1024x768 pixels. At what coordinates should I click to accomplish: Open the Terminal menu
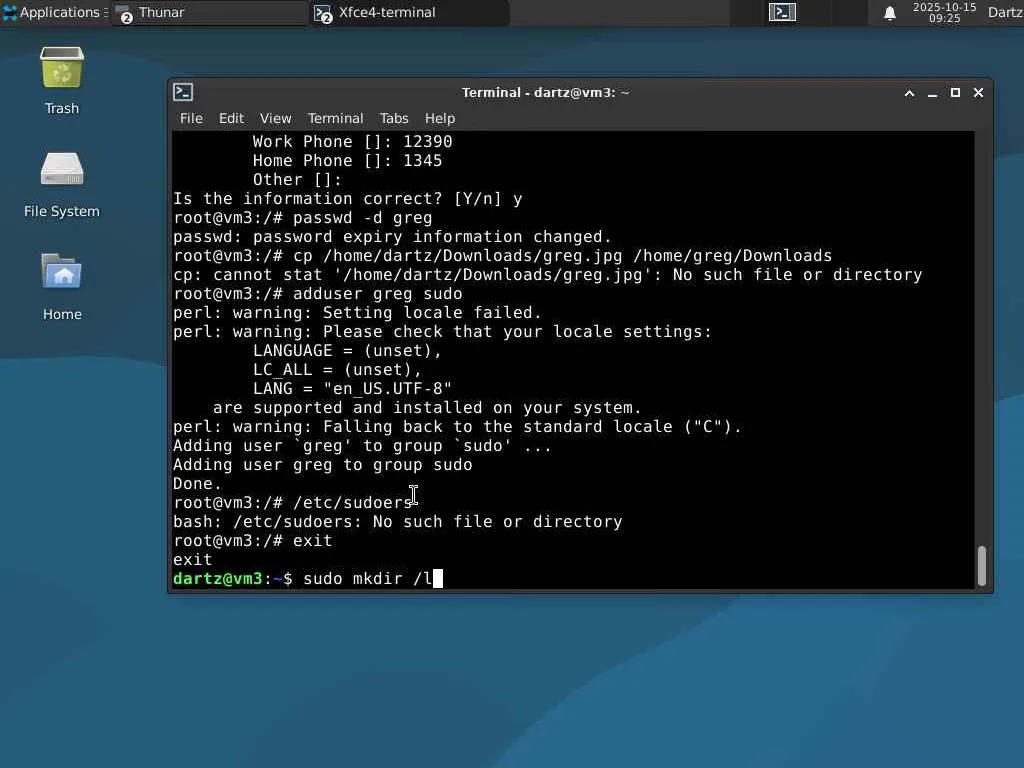point(336,118)
